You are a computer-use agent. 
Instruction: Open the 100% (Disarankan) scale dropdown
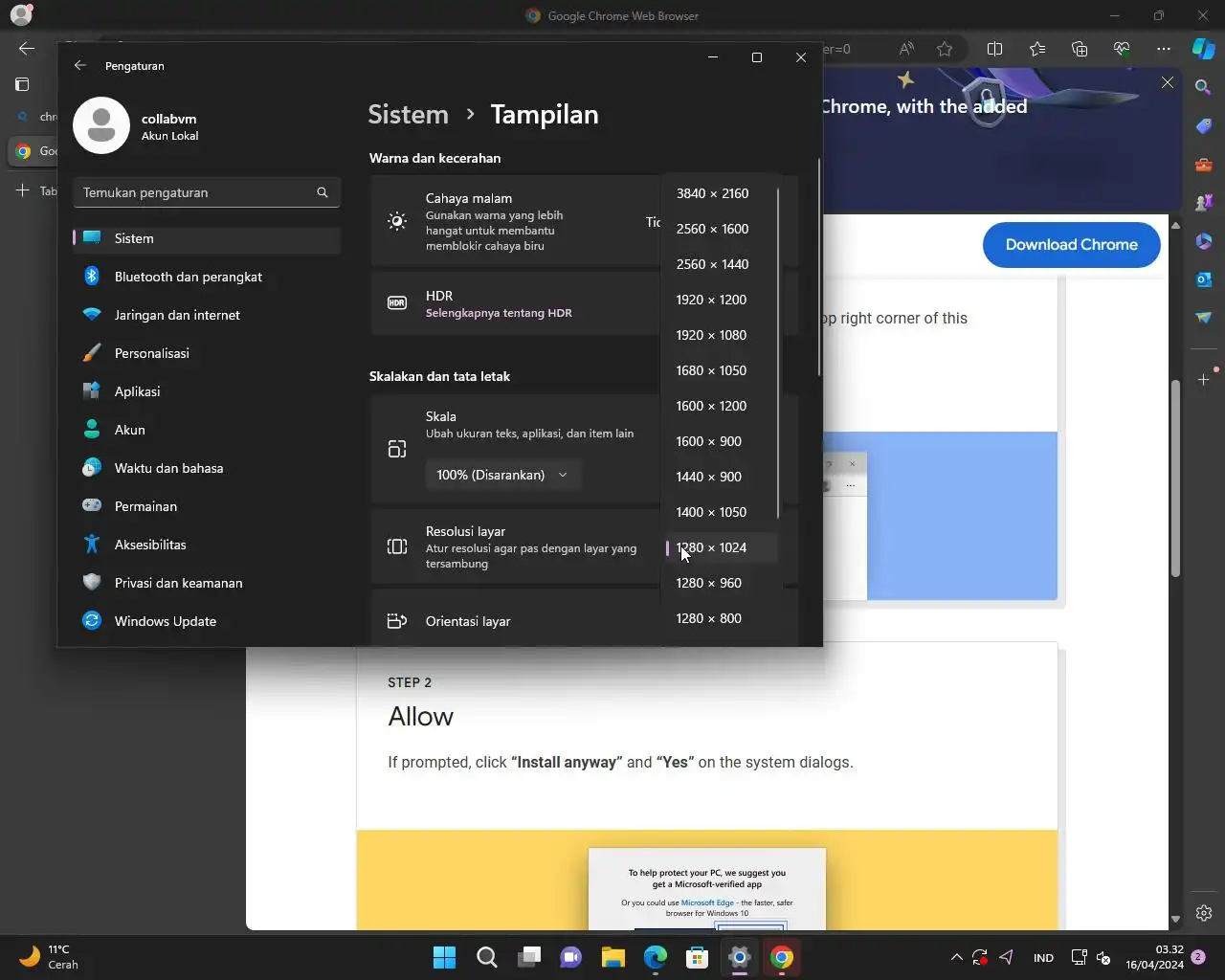[x=502, y=475]
